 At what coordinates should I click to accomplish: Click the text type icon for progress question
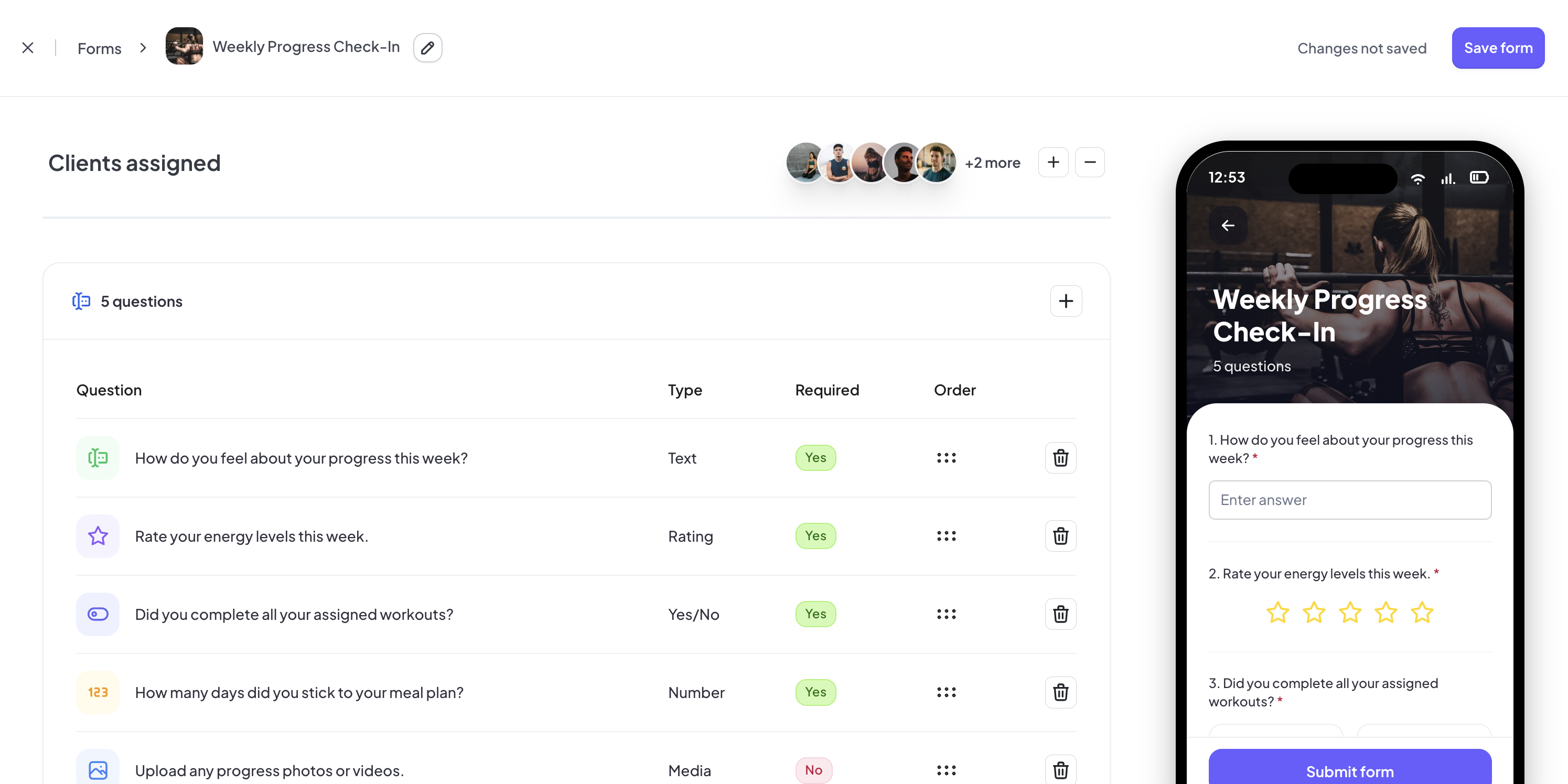[x=98, y=458]
